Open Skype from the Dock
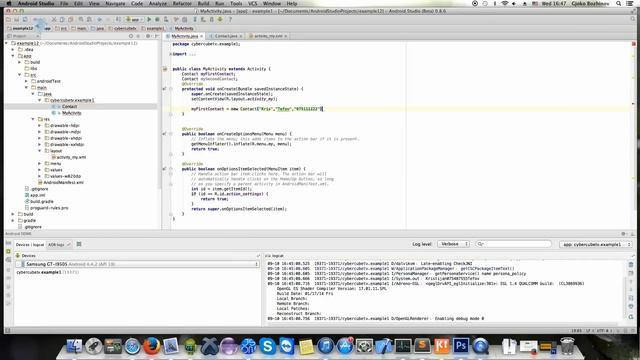The width and height of the screenshot is (640, 360). point(267,346)
